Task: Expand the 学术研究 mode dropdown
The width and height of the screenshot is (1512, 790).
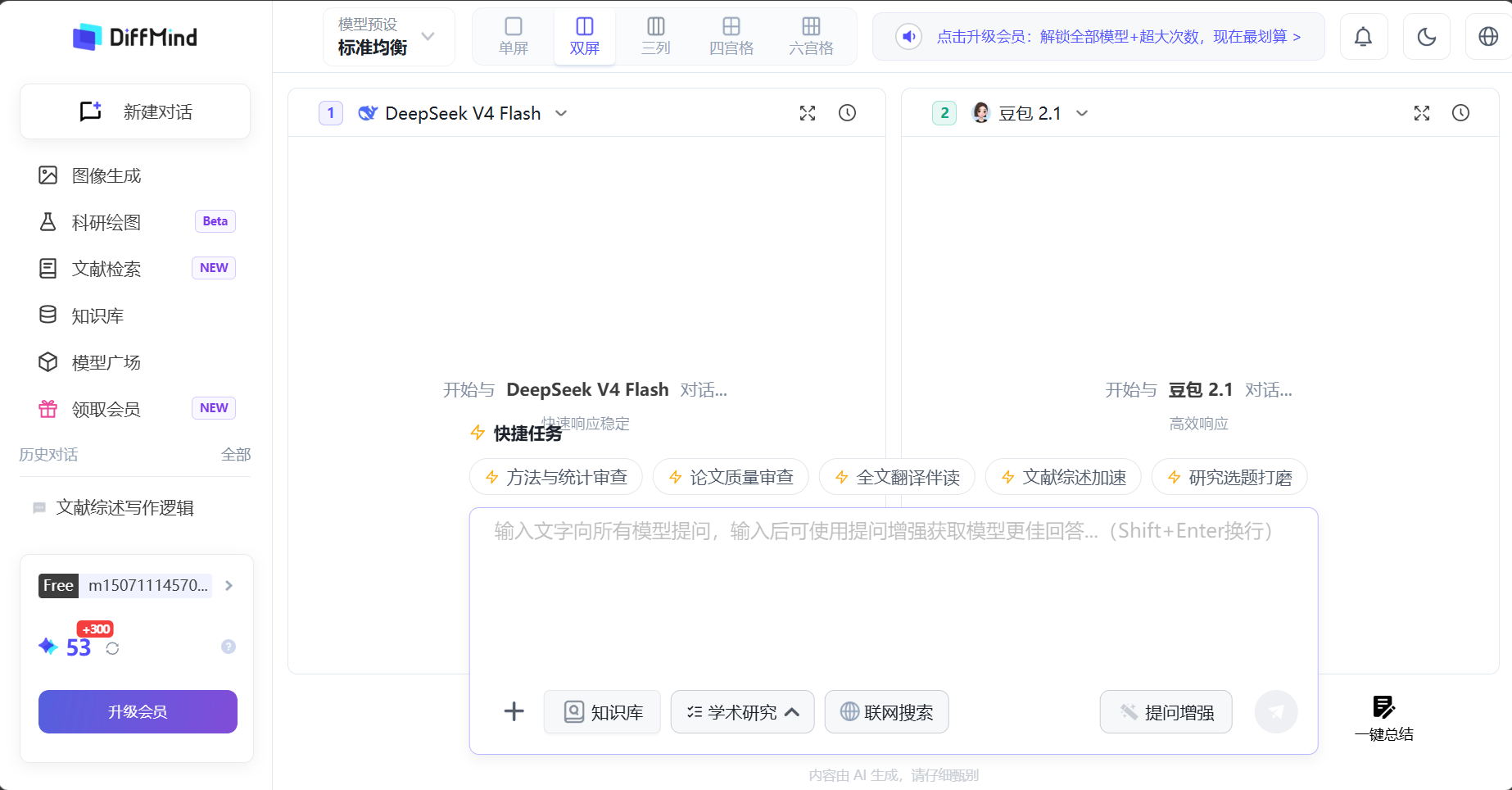Action: (742, 712)
